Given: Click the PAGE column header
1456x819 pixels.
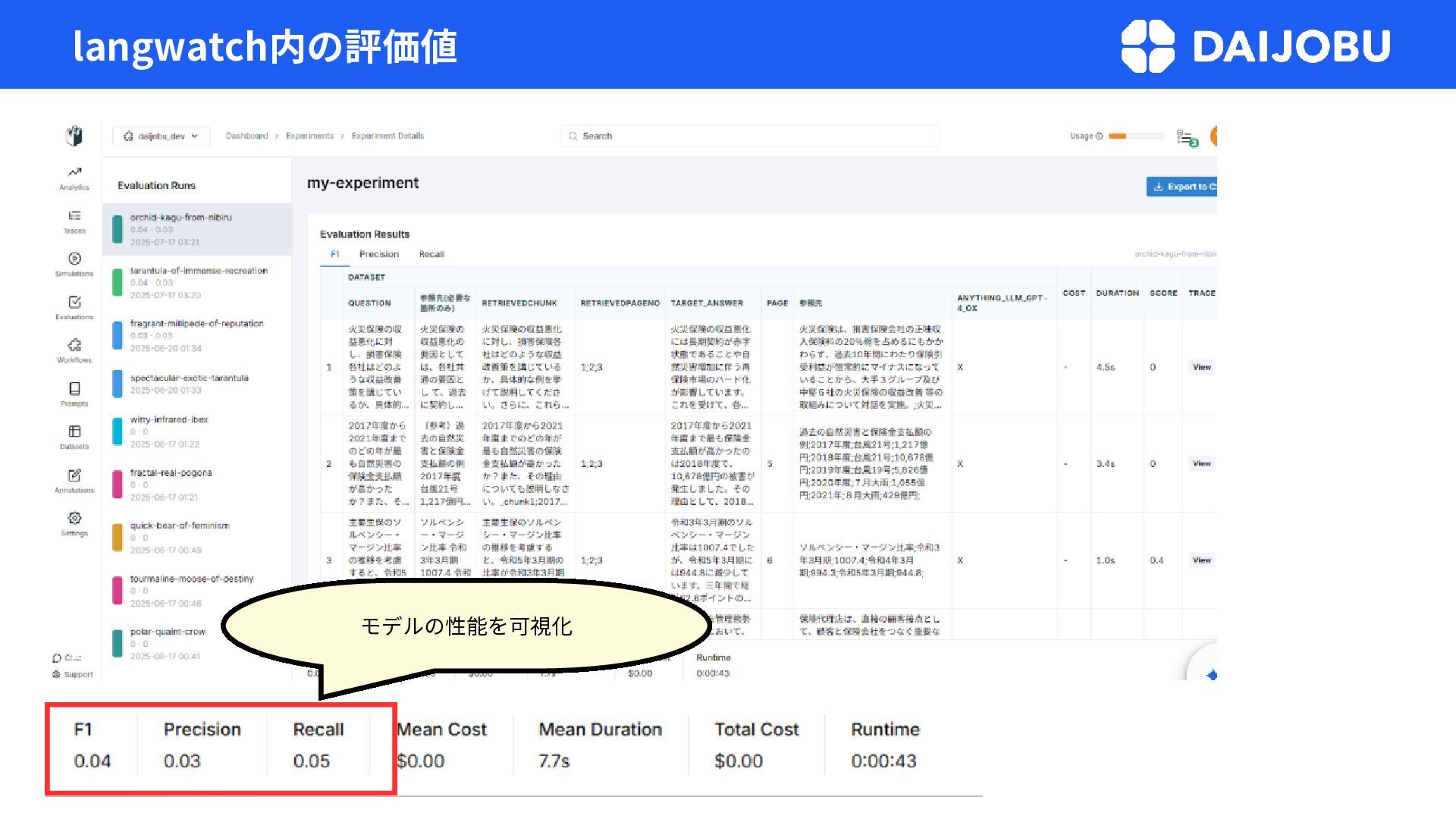Looking at the screenshot, I should pyautogui.click(x=777, y=303).
